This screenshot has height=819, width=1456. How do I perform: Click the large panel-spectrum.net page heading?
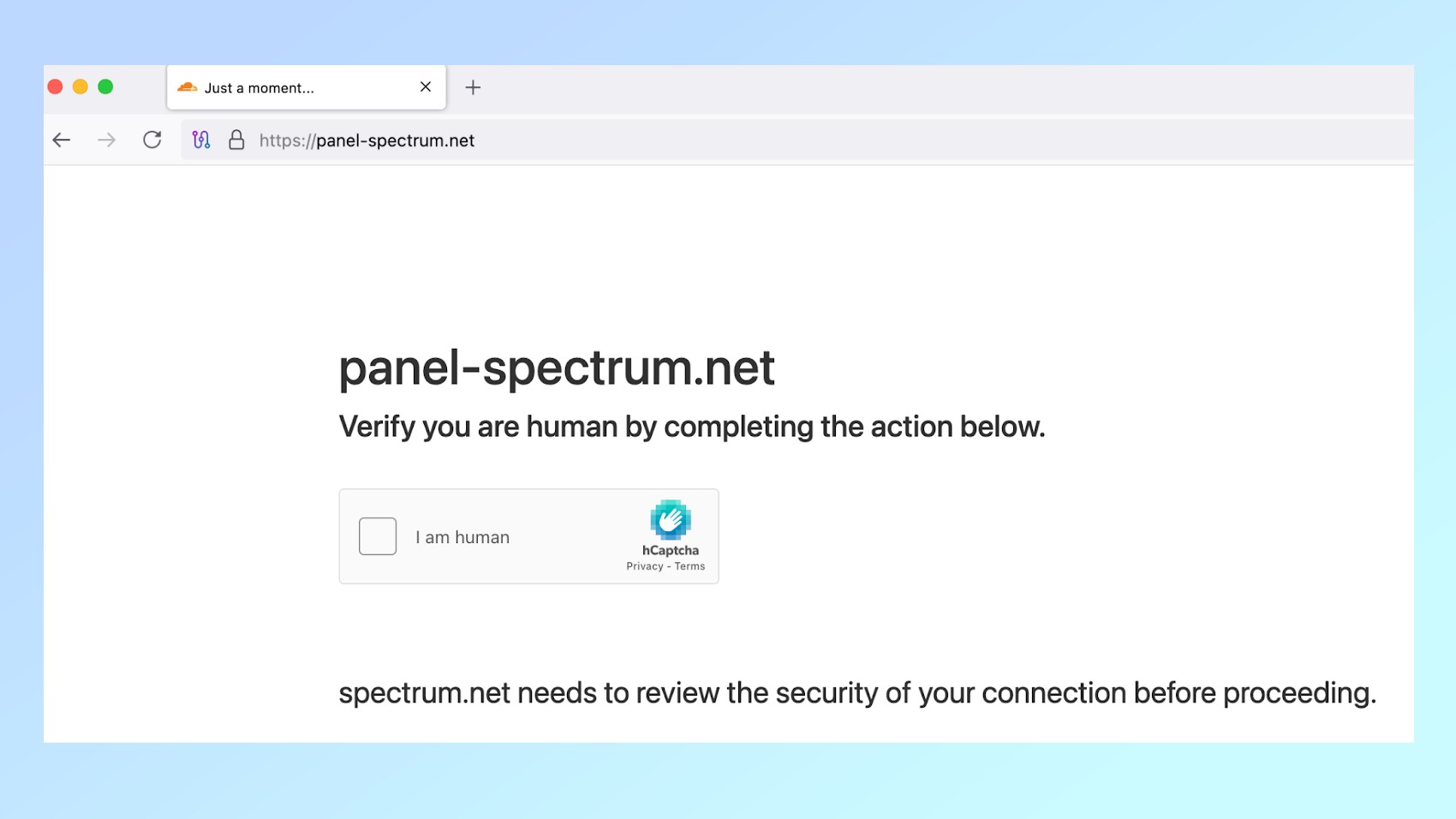pyautogui.click(x=557, y=368)
